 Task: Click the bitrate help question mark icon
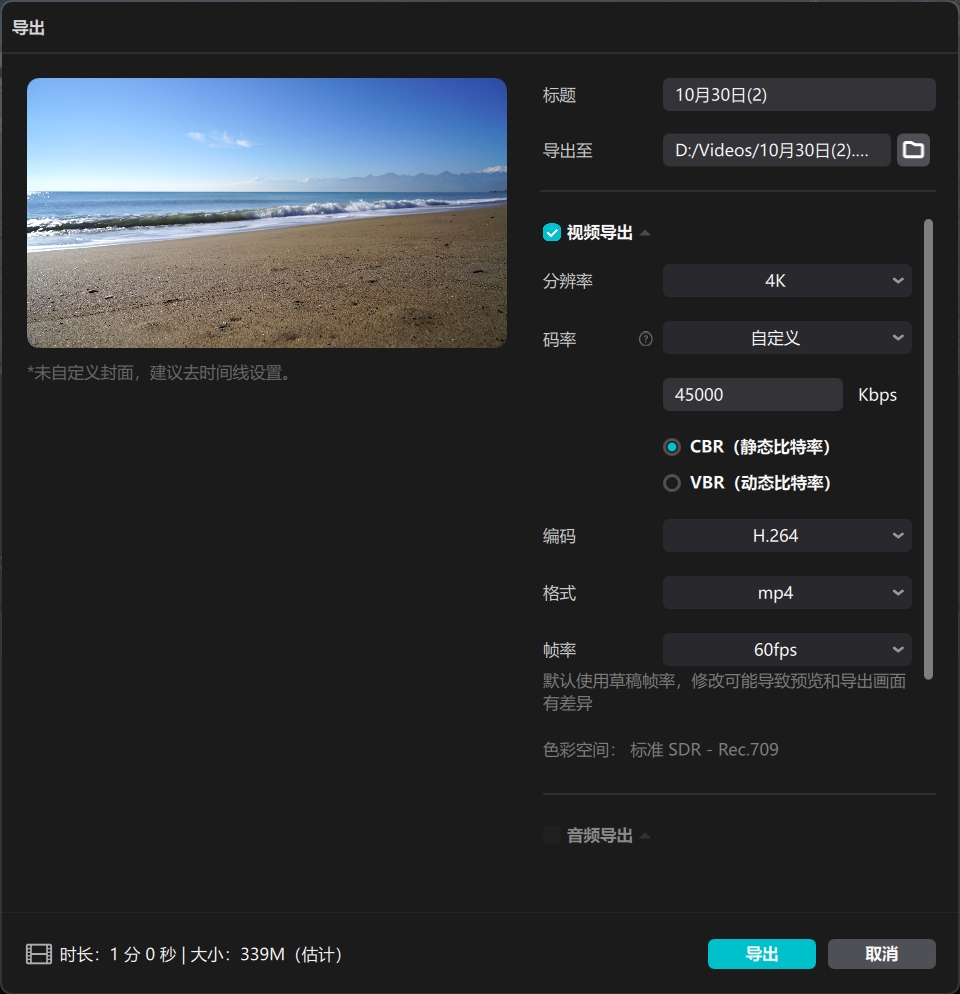(x=645, y=339)
